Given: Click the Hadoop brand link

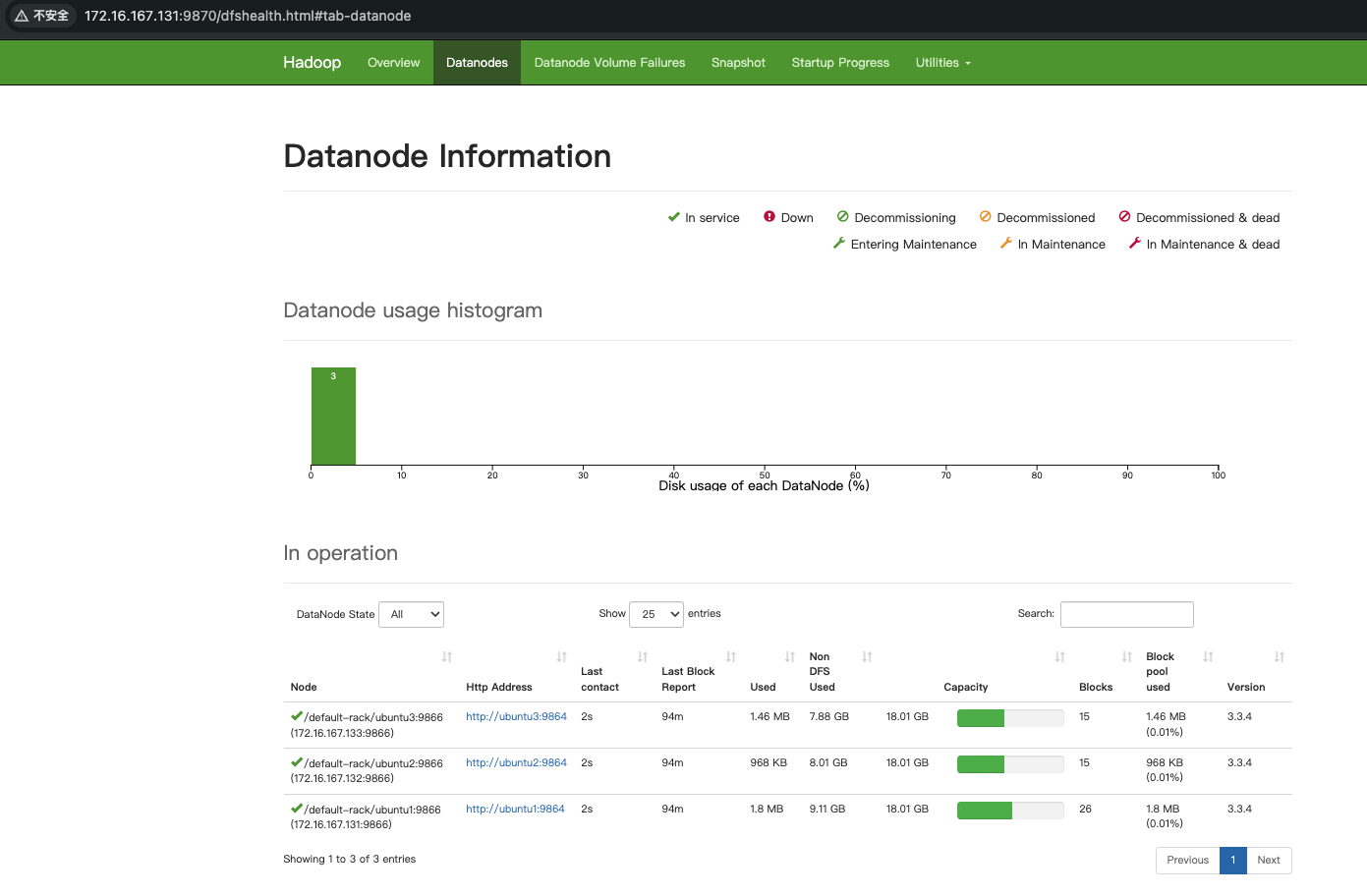Looking at the screenshot, I should (x=312, y=62).
